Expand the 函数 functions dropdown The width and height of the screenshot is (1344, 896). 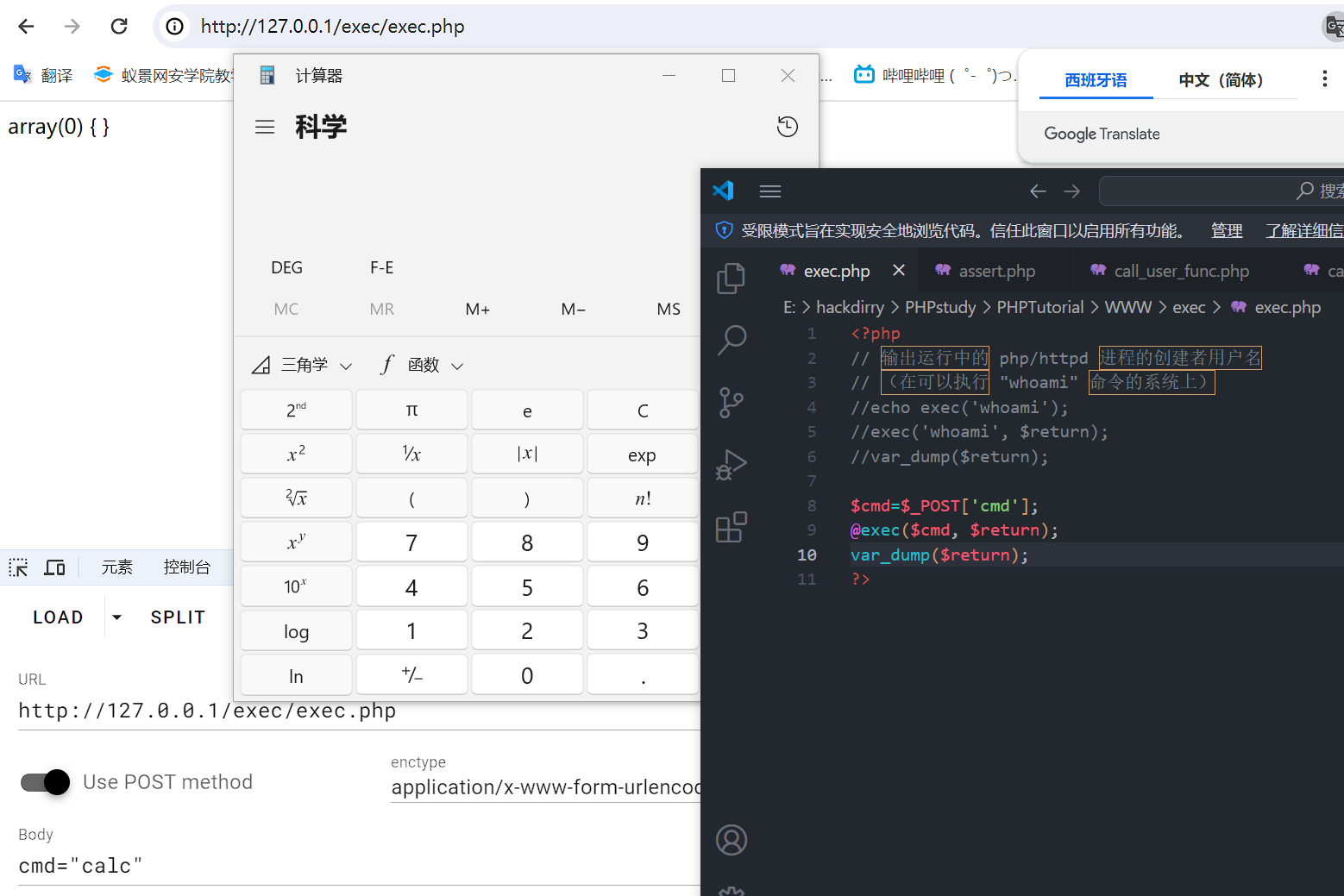pyautogui.click(x=422, y=365)
